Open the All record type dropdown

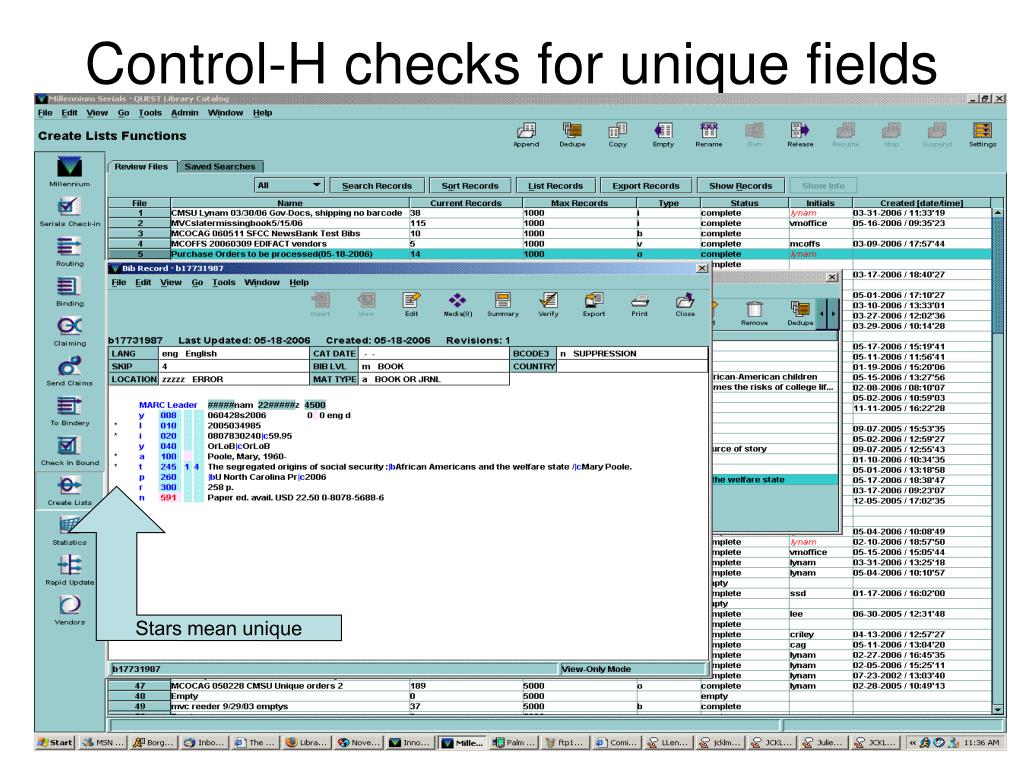pyautogui.click(x=289, y=185)
